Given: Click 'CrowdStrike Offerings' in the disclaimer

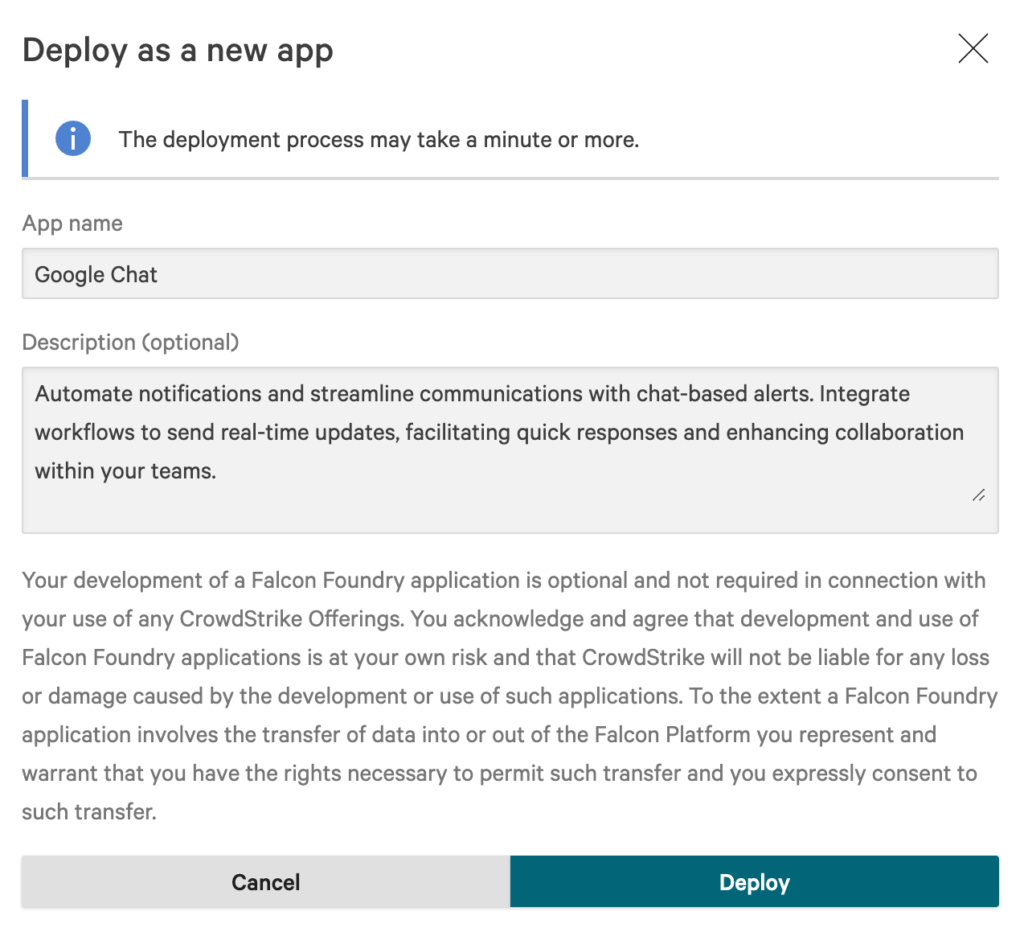Looking at the screenshot, I should [x=291, y=619].
